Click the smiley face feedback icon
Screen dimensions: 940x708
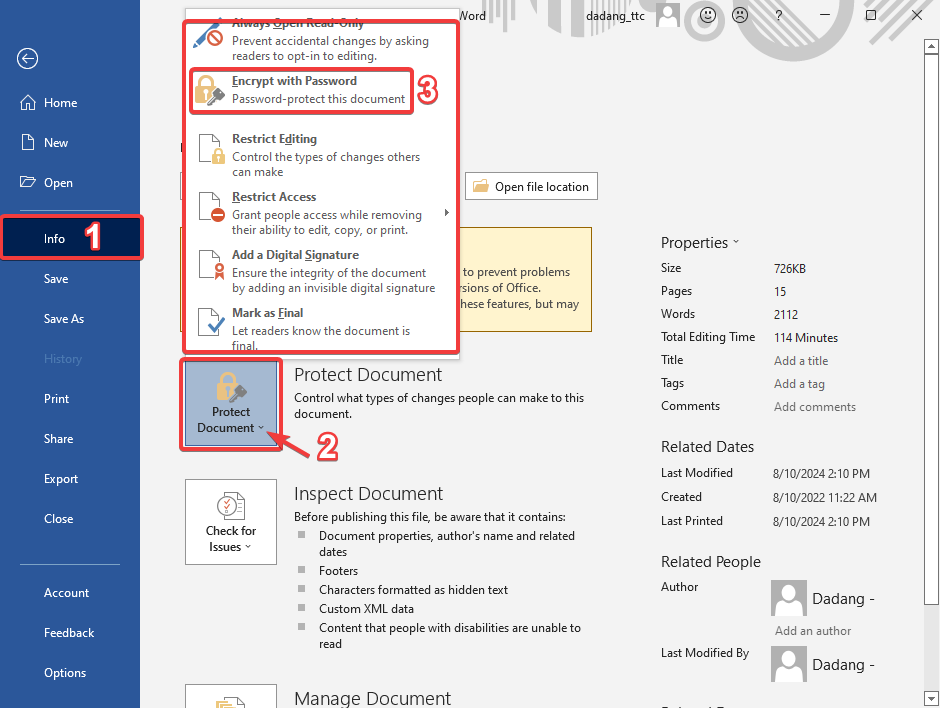click(x=708, y=15)
